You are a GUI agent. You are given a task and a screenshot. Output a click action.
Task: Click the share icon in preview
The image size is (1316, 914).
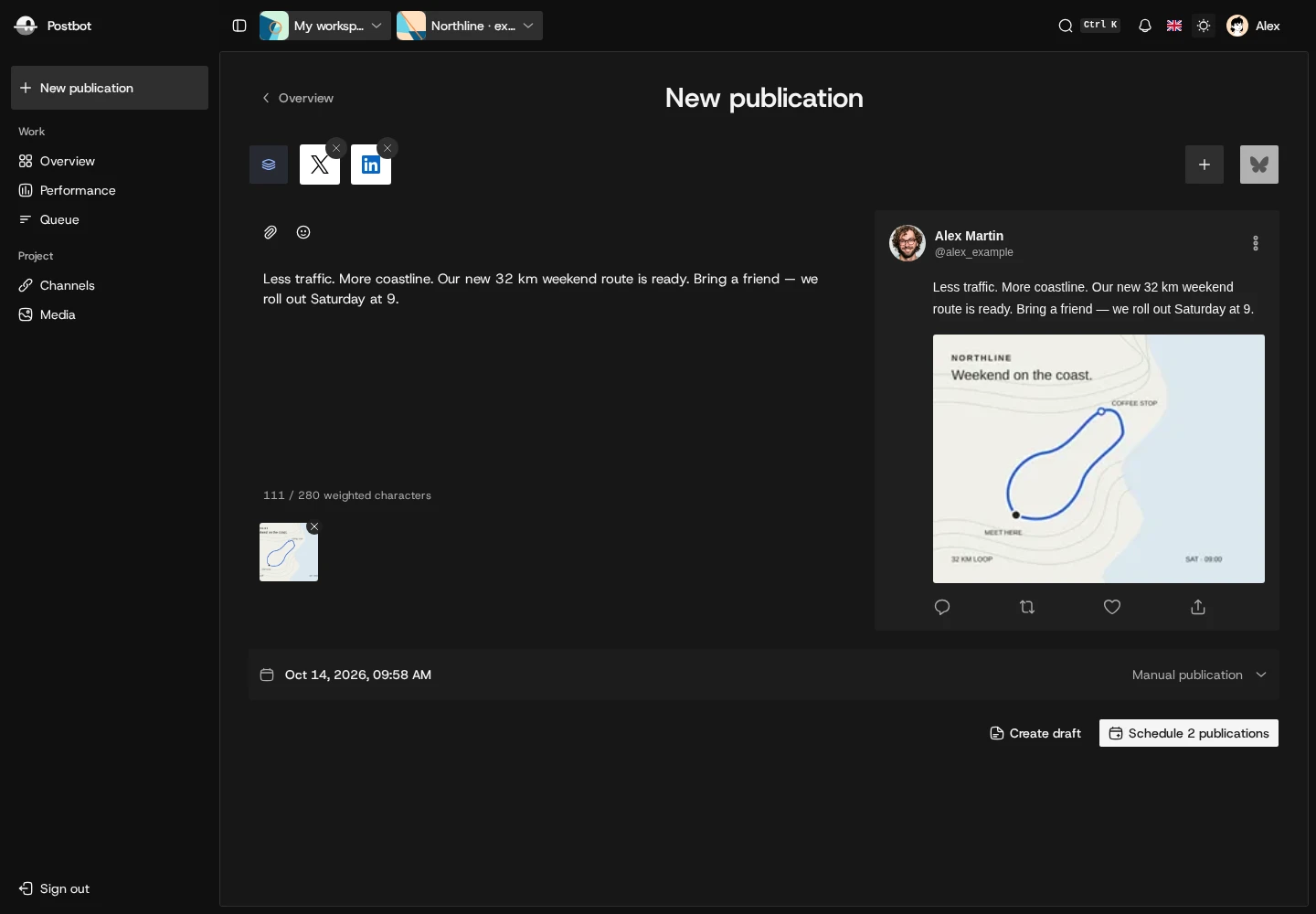[1198, 607]
